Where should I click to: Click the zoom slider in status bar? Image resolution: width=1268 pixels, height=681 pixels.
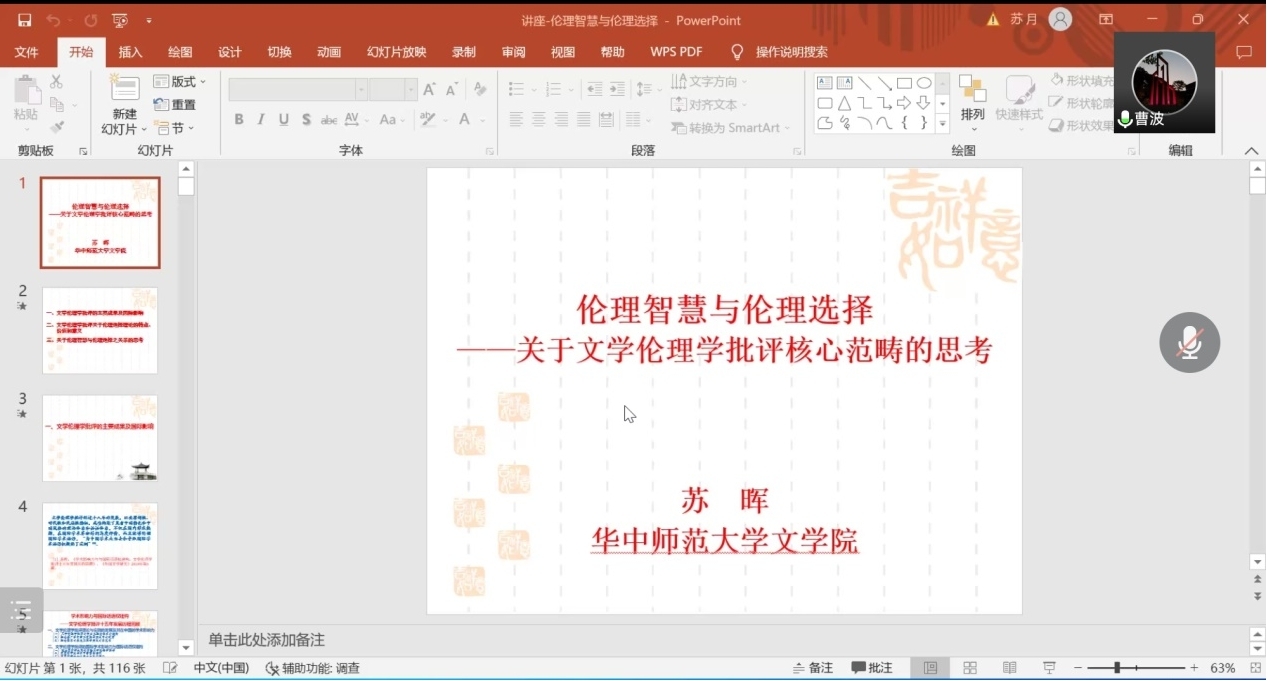point(1116,668)
